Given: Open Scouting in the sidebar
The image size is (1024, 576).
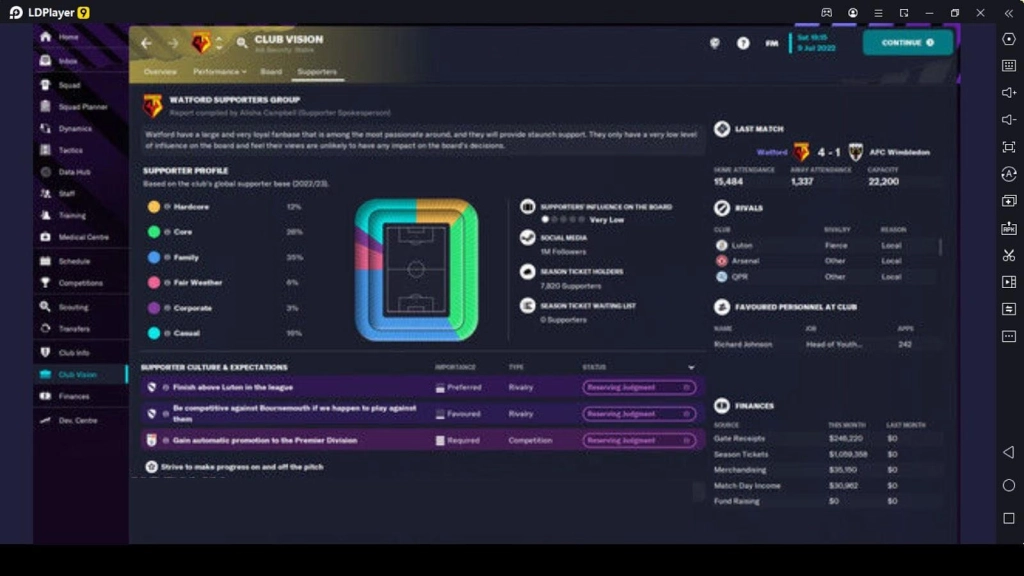Looking at the screenshot, I should (x=72, y=307).
